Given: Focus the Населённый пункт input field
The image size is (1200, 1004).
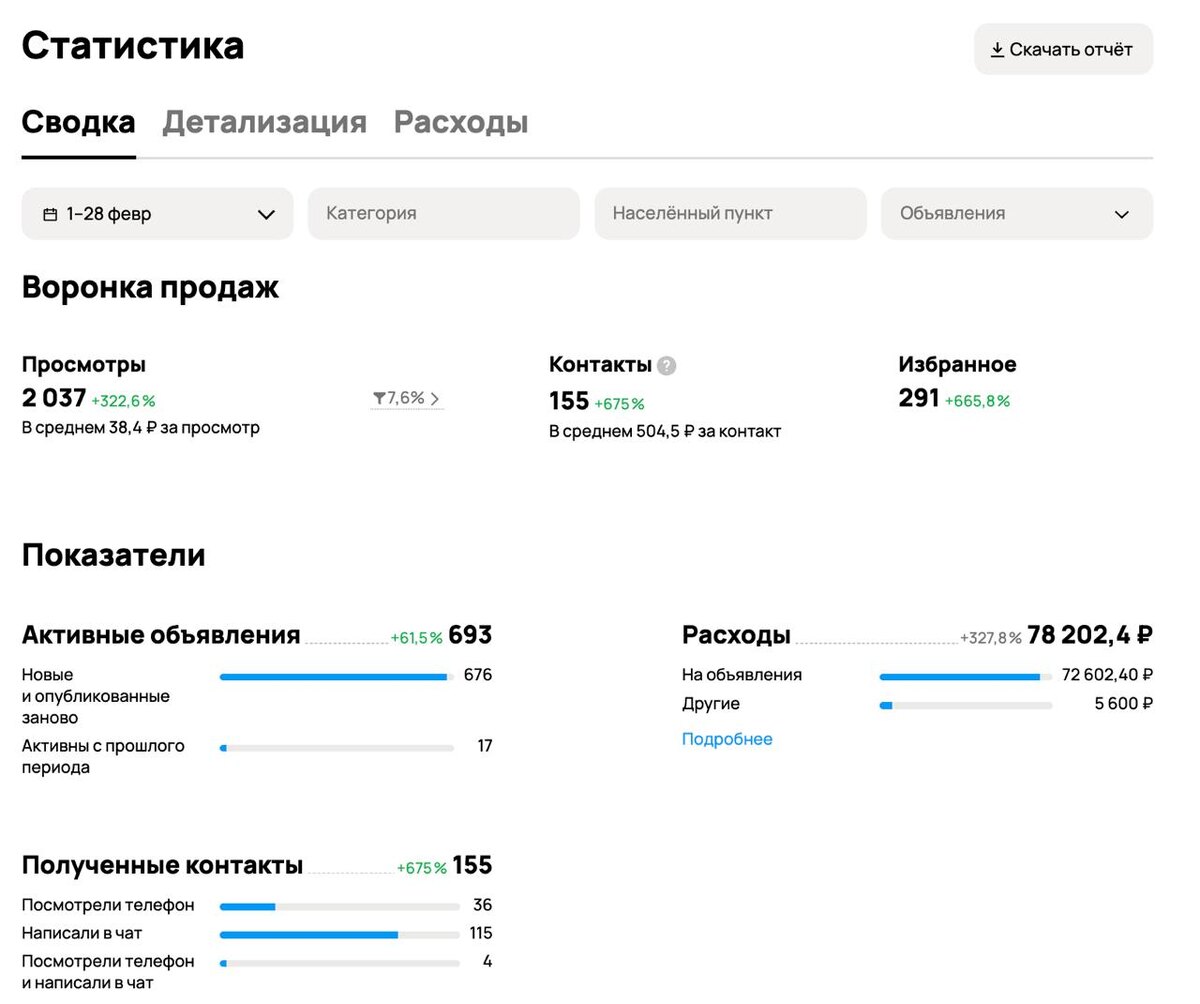Looking at the screenshot, I should point(730,214).
